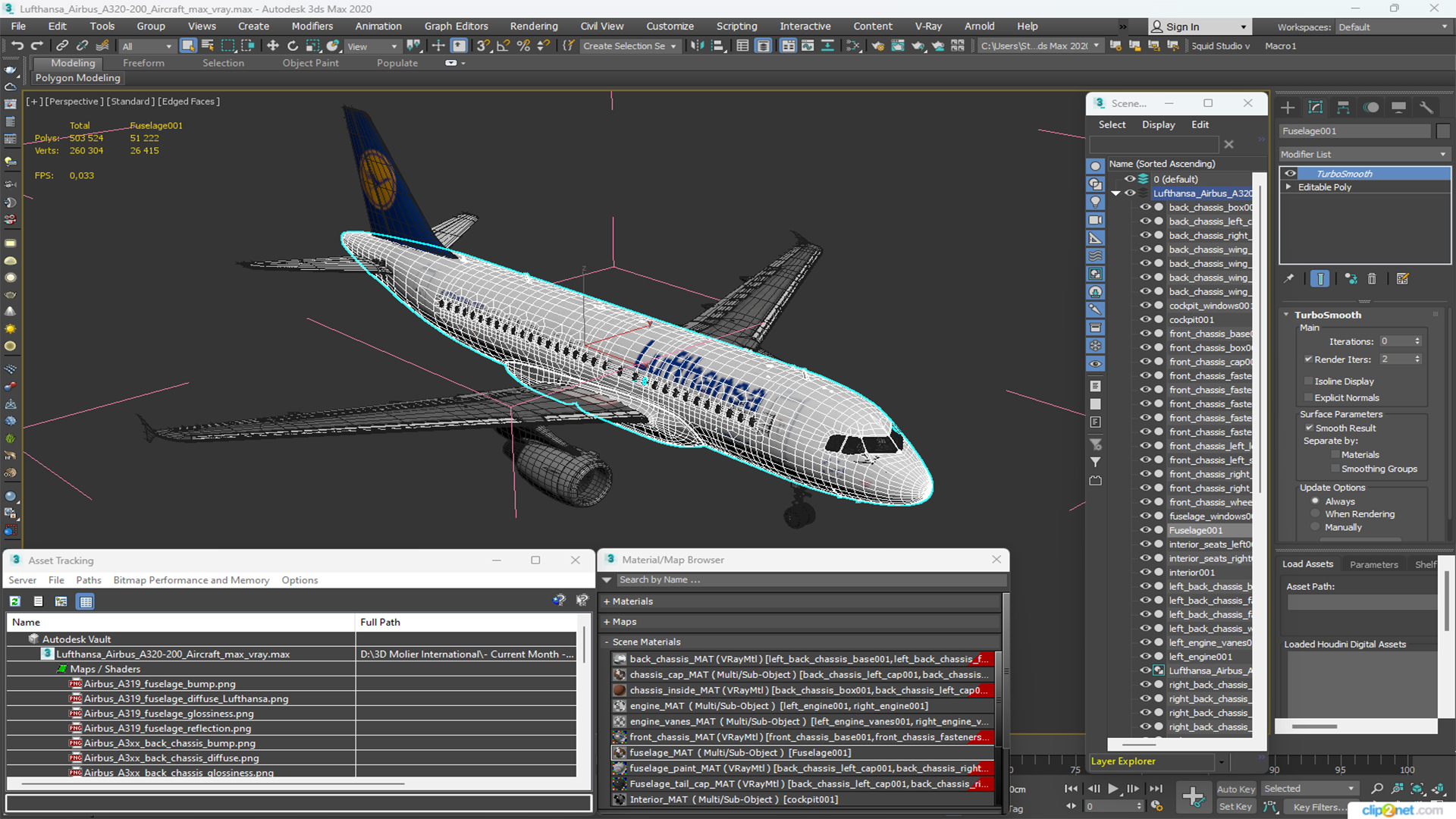Open the Rendered Frame Window icon
Screen dimensions: 1456x819
(x=898, y=46)
